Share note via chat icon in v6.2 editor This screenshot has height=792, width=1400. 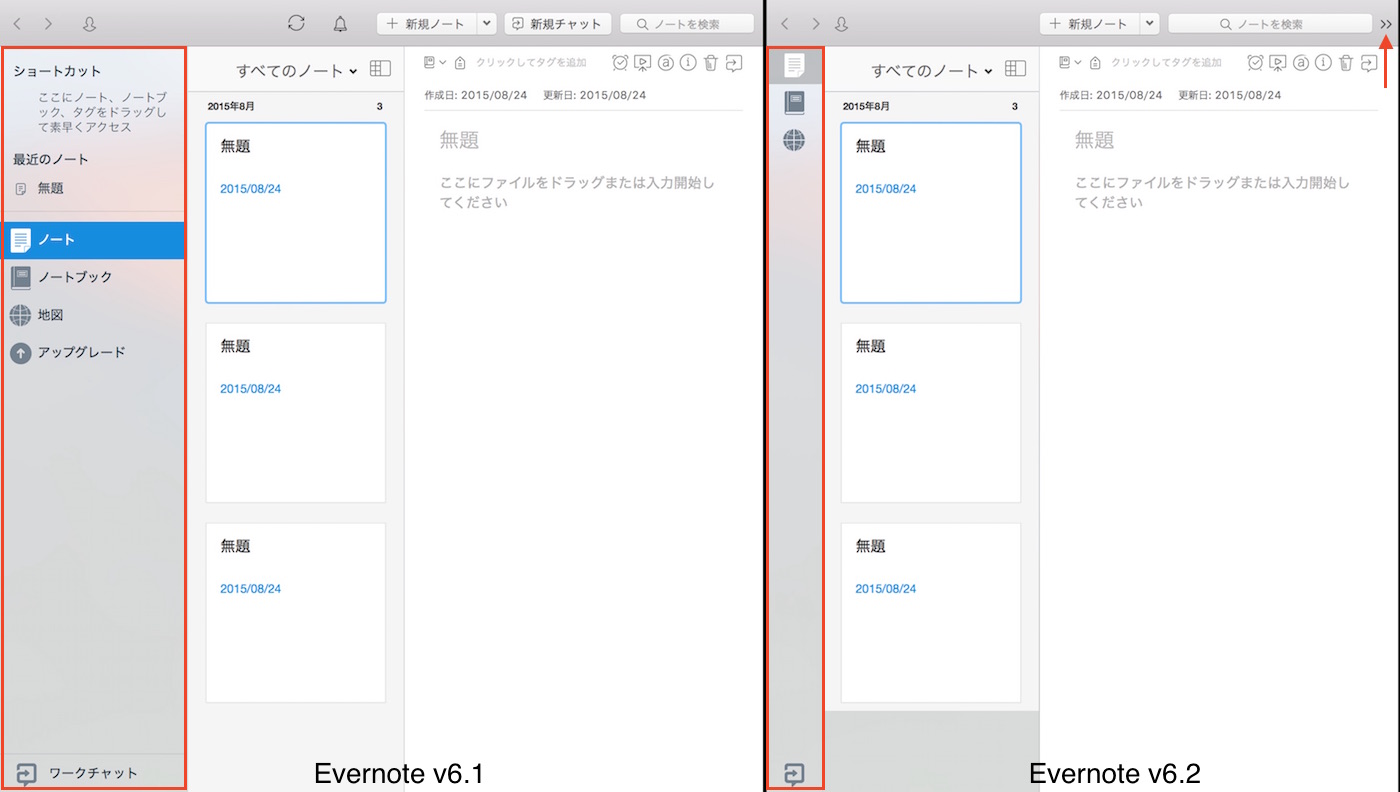pos(1369,62)
